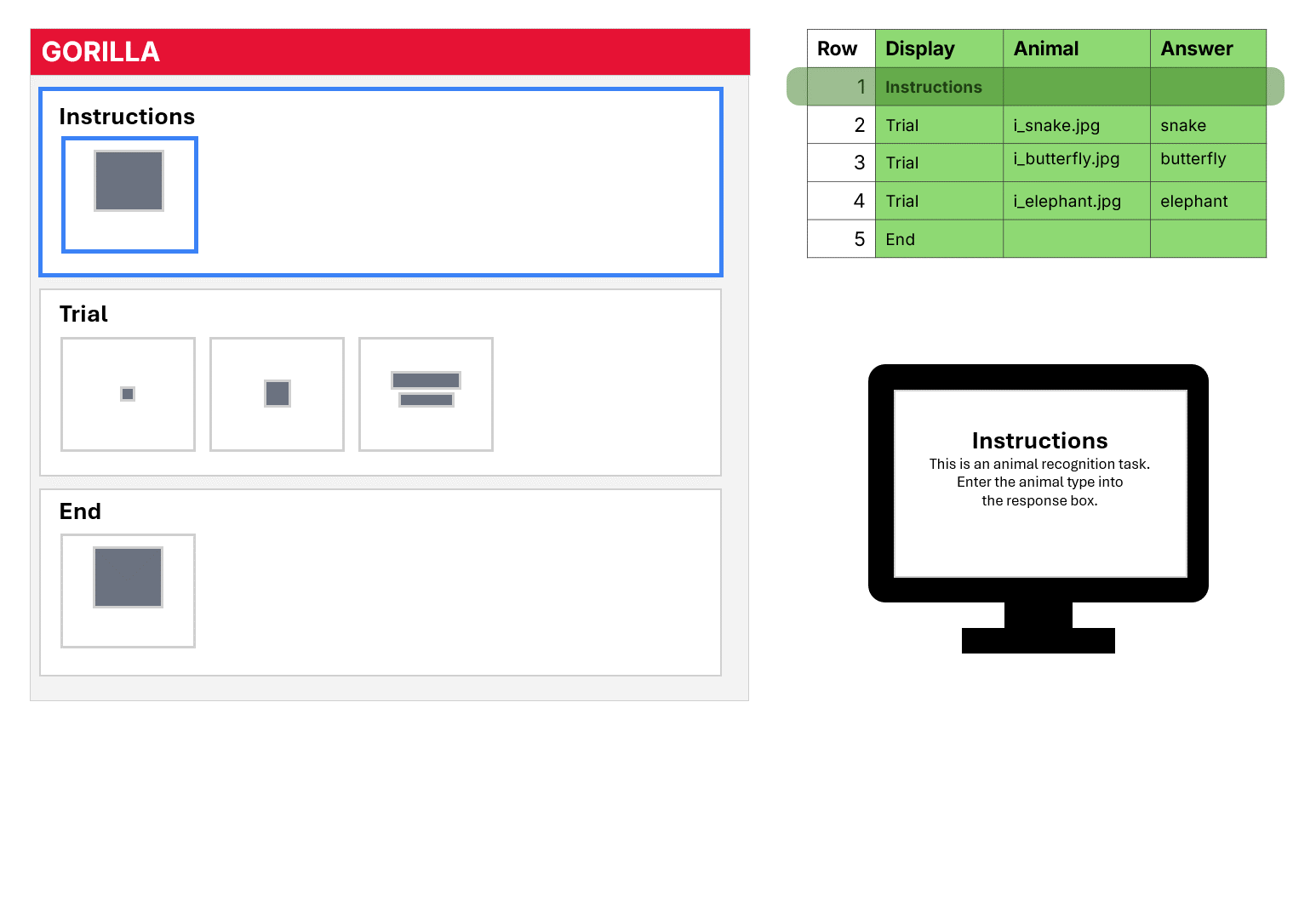The image size is (1316, 919).
Task: Select the Display column header
Action: pyautogui.click(x=919, y=49)
